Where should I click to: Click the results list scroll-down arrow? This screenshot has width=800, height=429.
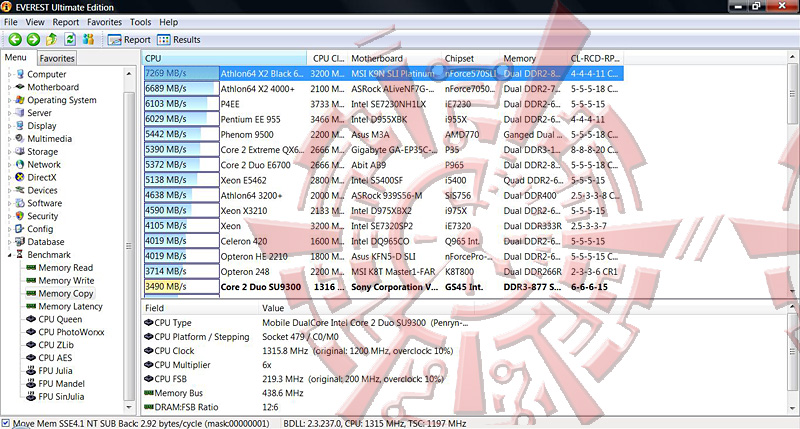793,291
